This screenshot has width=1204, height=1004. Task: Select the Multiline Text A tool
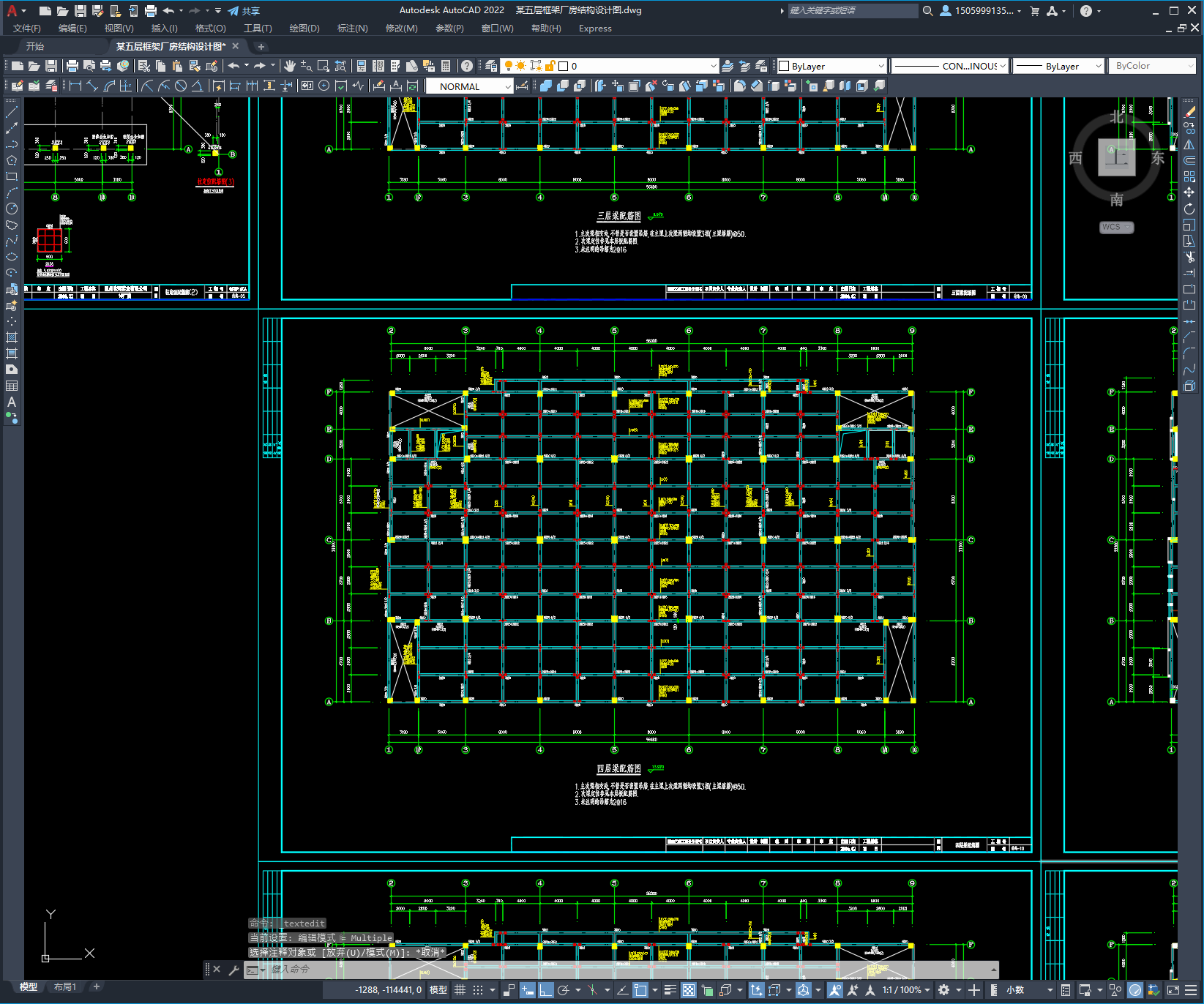[x=12, y=402]
